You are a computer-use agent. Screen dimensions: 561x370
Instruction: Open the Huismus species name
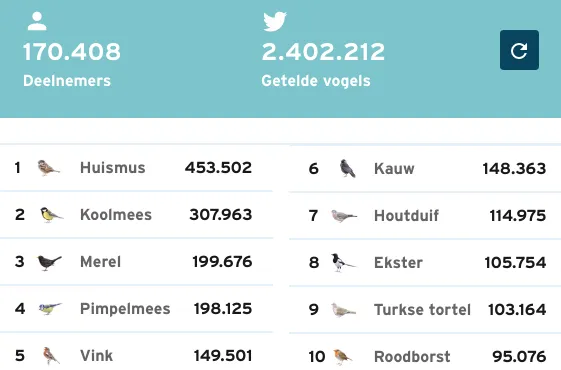coord(113,168)
